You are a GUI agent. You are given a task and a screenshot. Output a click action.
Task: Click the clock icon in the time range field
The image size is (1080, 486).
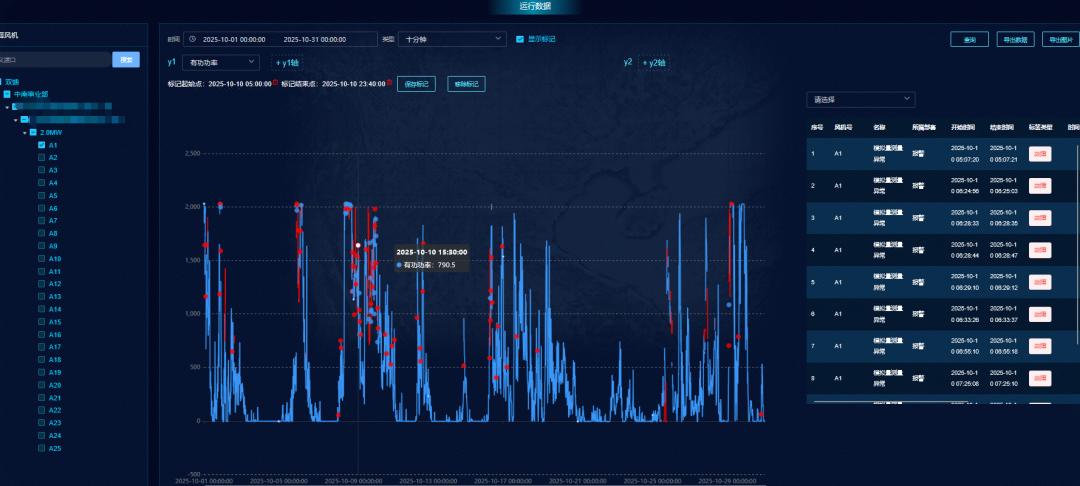[192, 39]
